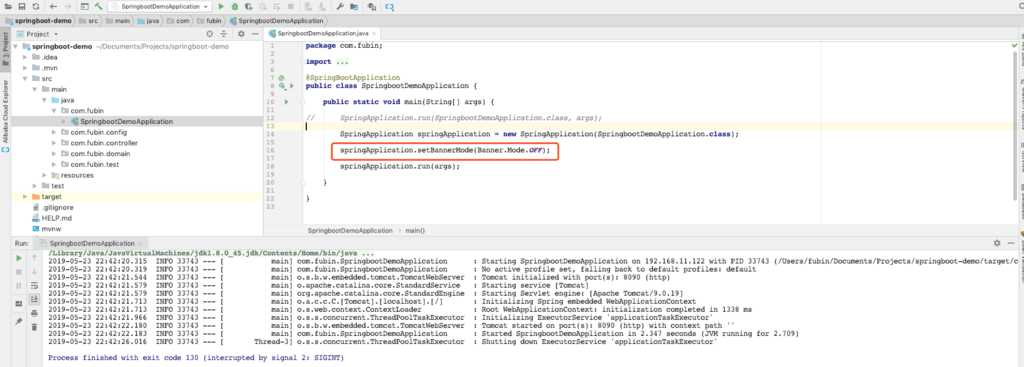Click the locate/scroll from source target icon

[x=209, y=34]
